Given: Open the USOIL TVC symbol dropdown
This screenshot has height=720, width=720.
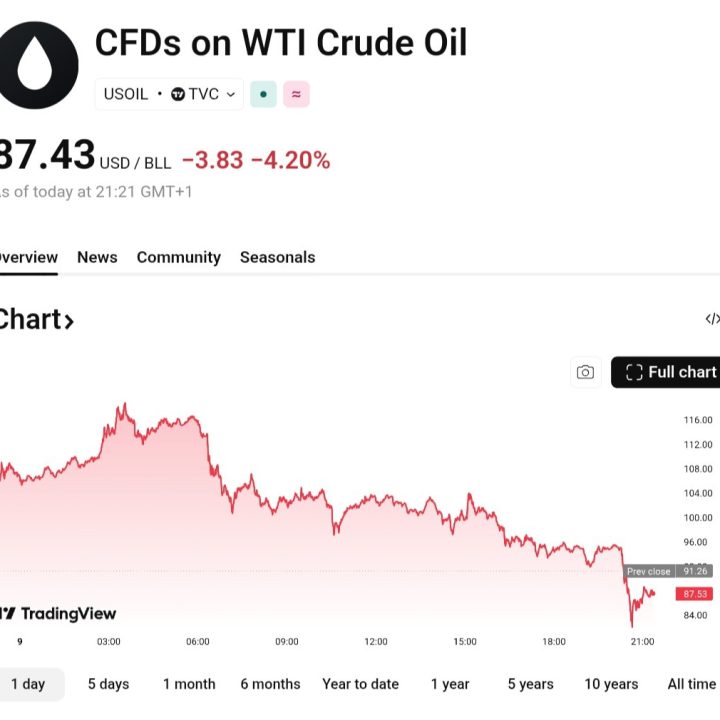Looking at the screenshot, I should pos(169,94).
